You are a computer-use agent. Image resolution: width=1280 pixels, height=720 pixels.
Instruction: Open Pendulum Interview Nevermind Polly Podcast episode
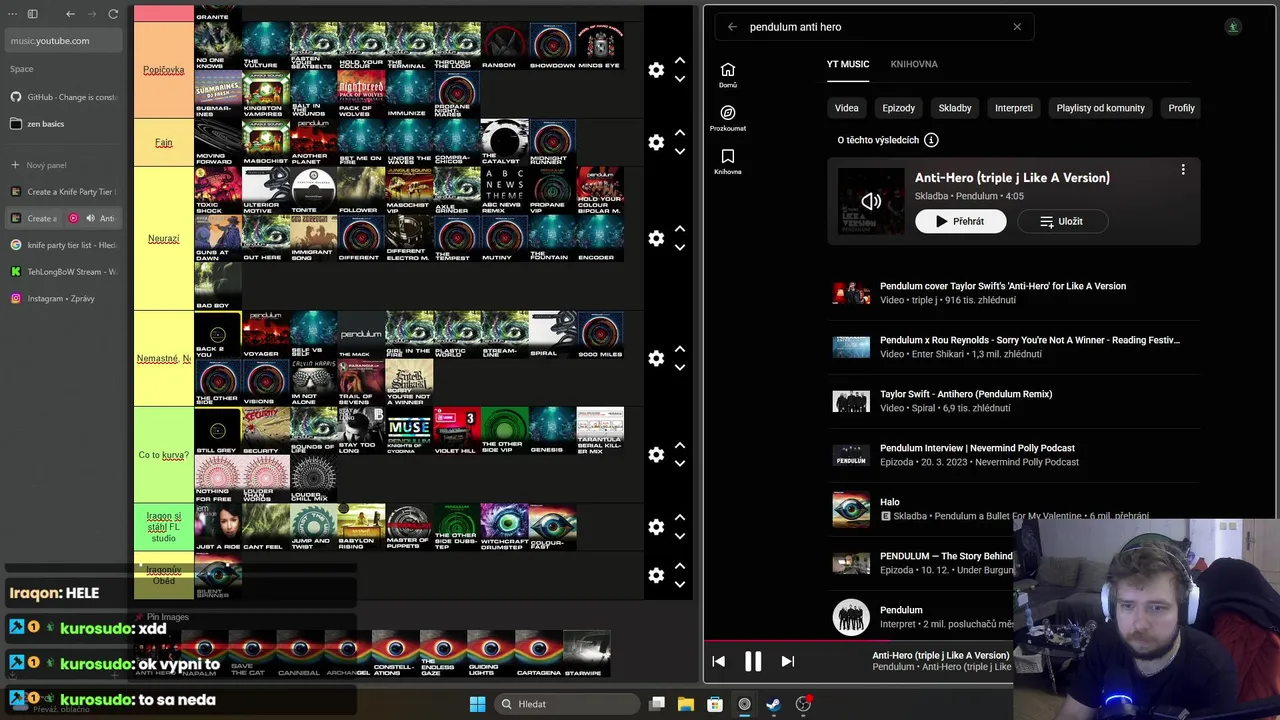point(977,448)
